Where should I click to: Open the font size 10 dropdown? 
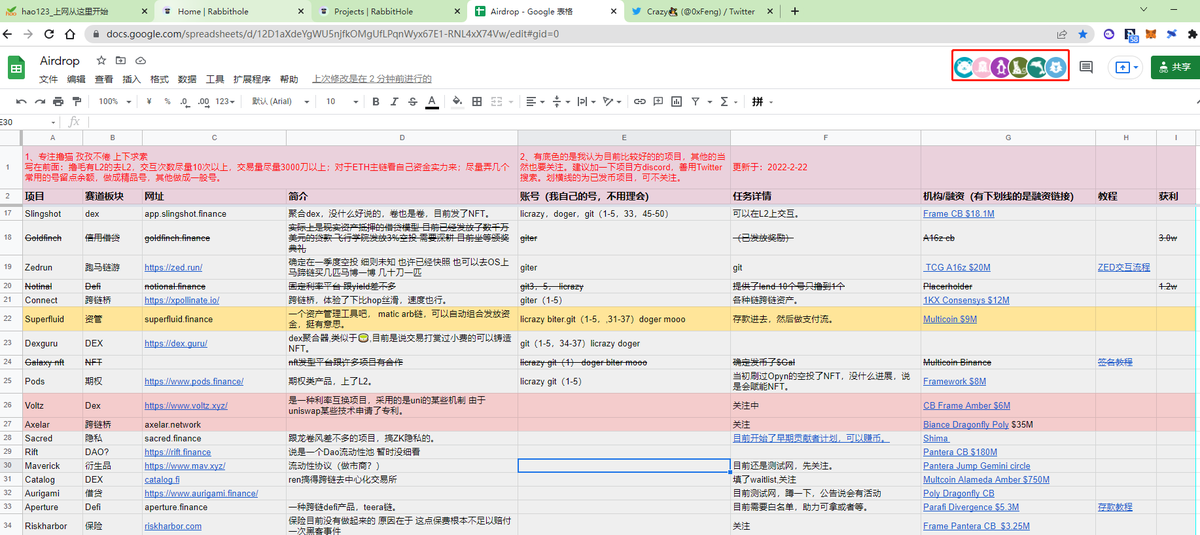(x=343, y=101)
